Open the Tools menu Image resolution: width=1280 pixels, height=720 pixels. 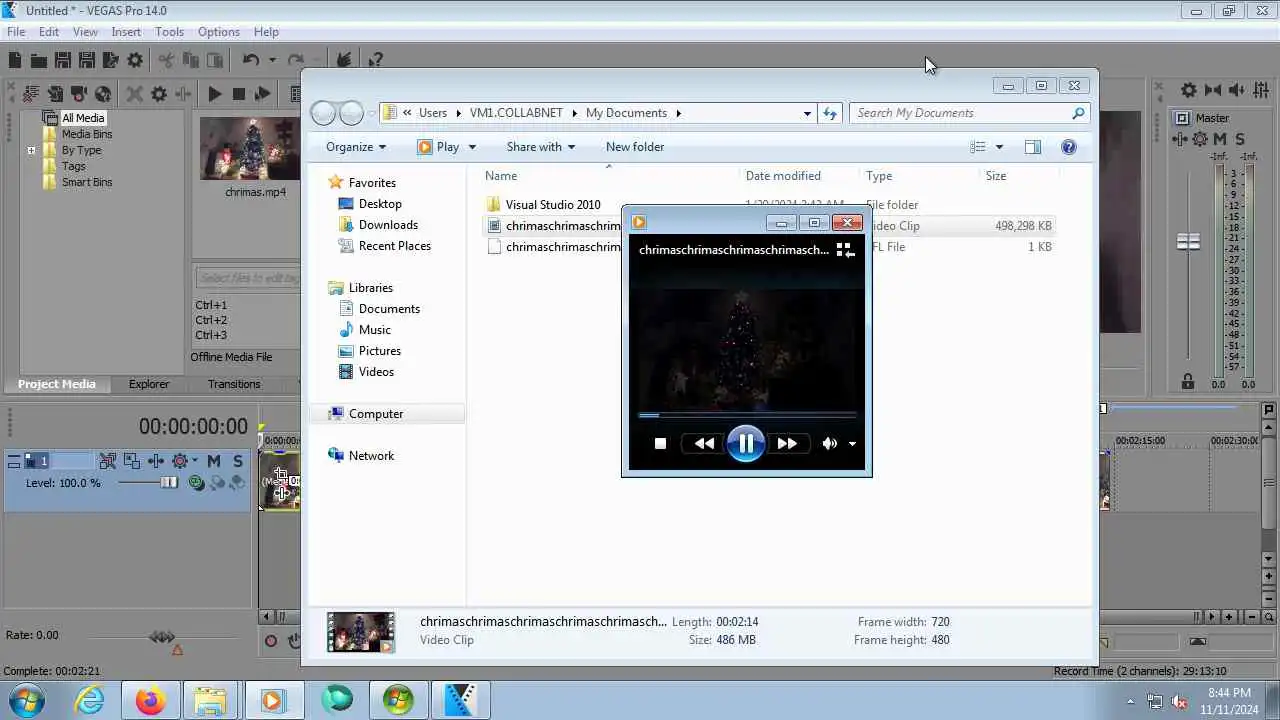tap(169, 32)
